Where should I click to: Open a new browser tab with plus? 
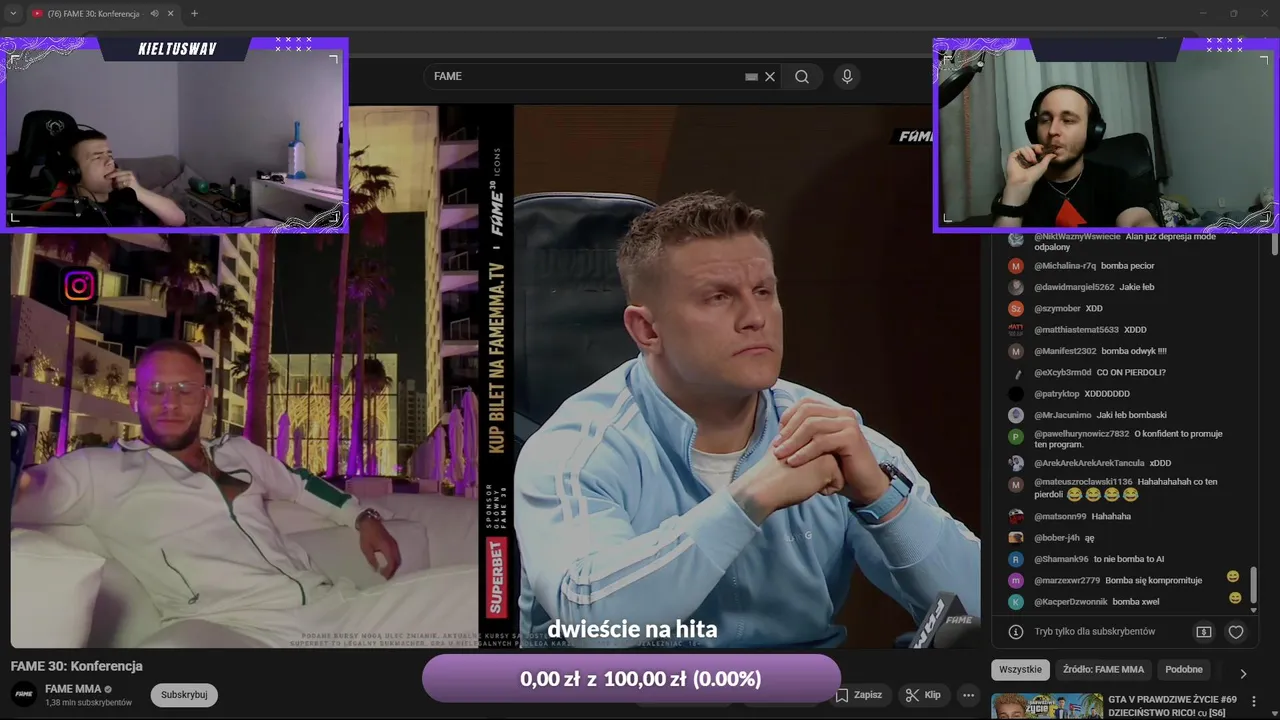[194, 14]
